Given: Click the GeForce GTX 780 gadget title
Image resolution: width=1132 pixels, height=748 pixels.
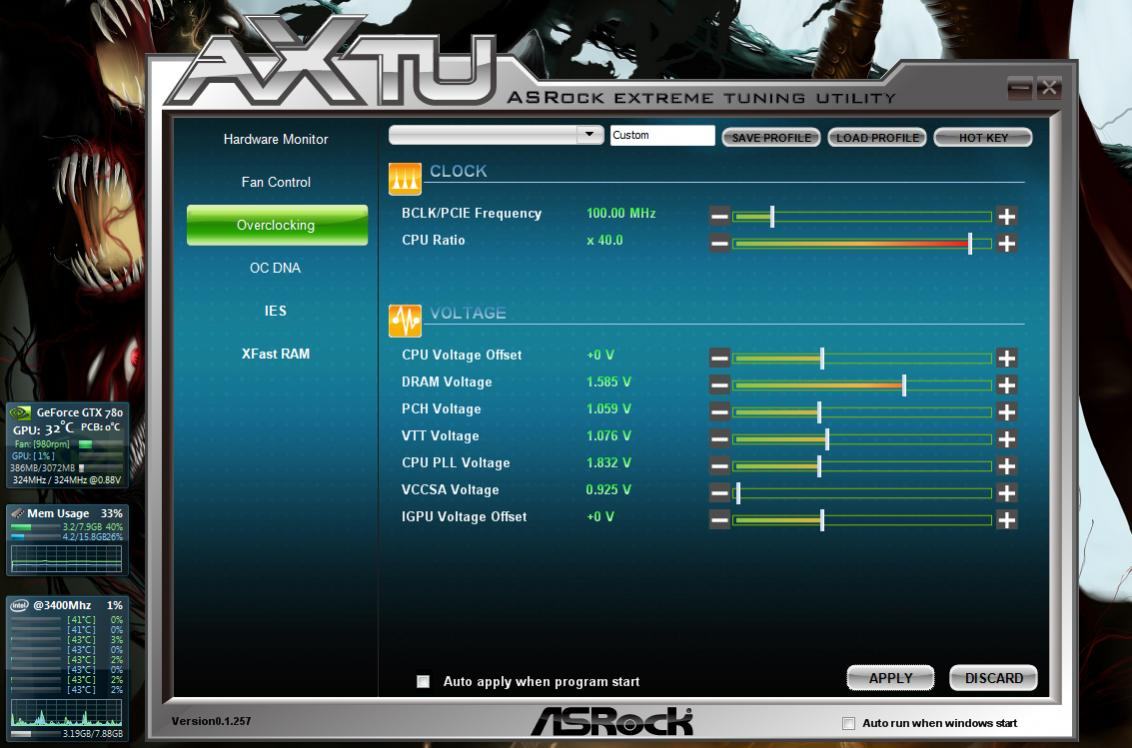Looking at the screenshot, I should pos(79,412).
